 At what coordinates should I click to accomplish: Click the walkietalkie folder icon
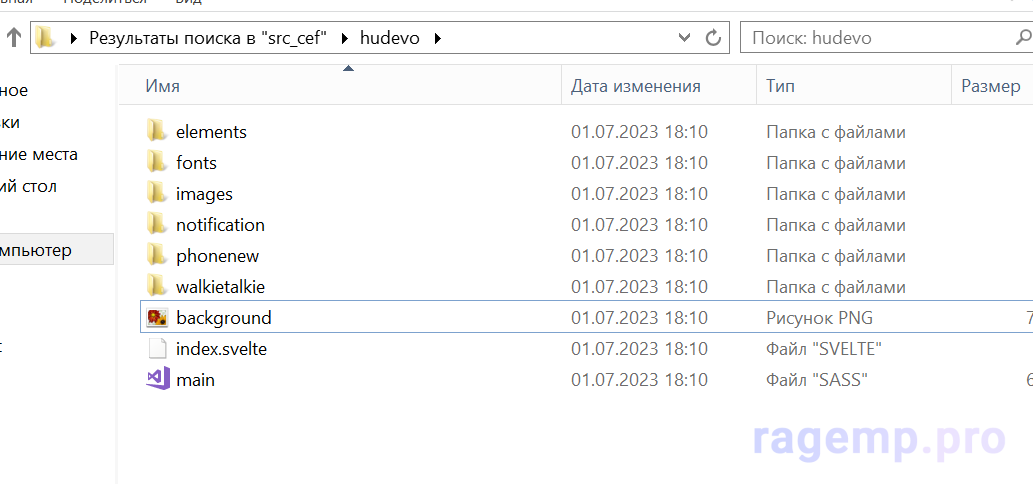coord(156,286)
